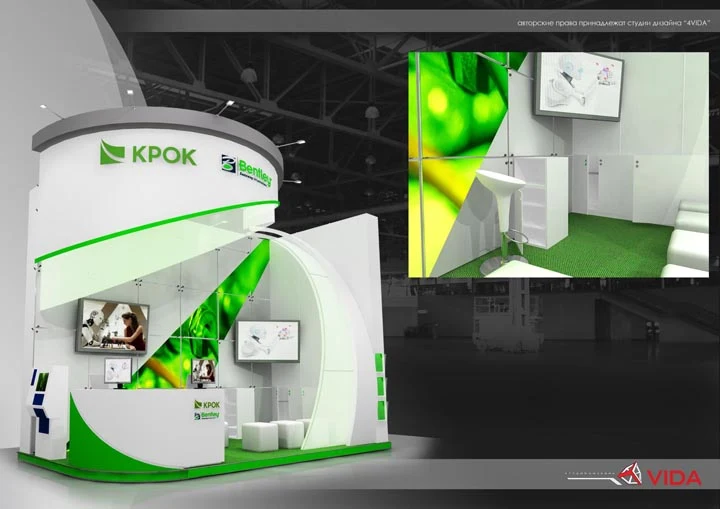Click the Bentley logo on the upper drum

point(246,170)
